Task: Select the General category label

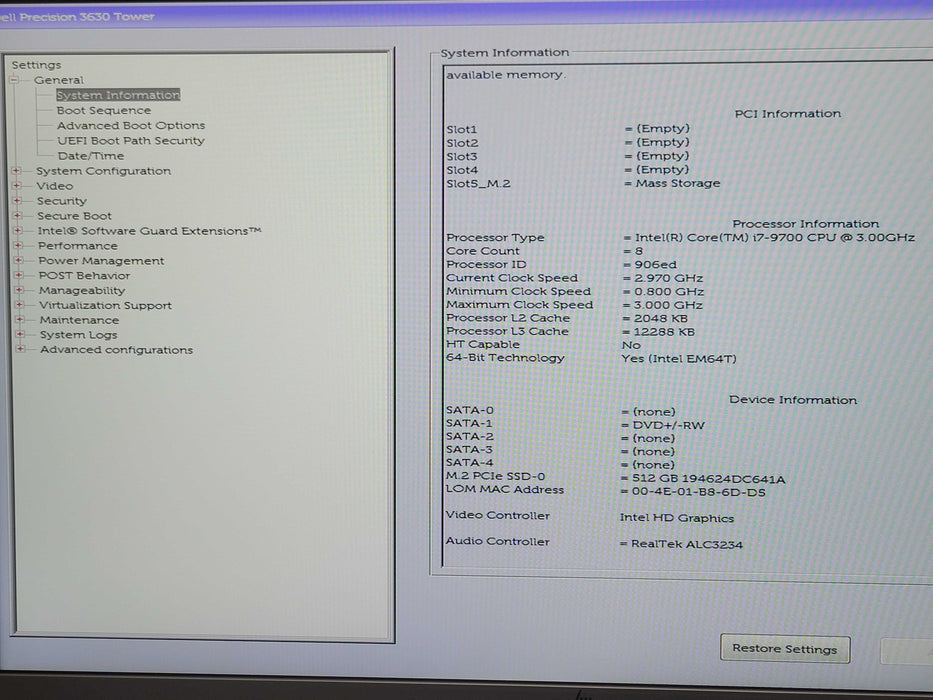Action: [58, 80]
